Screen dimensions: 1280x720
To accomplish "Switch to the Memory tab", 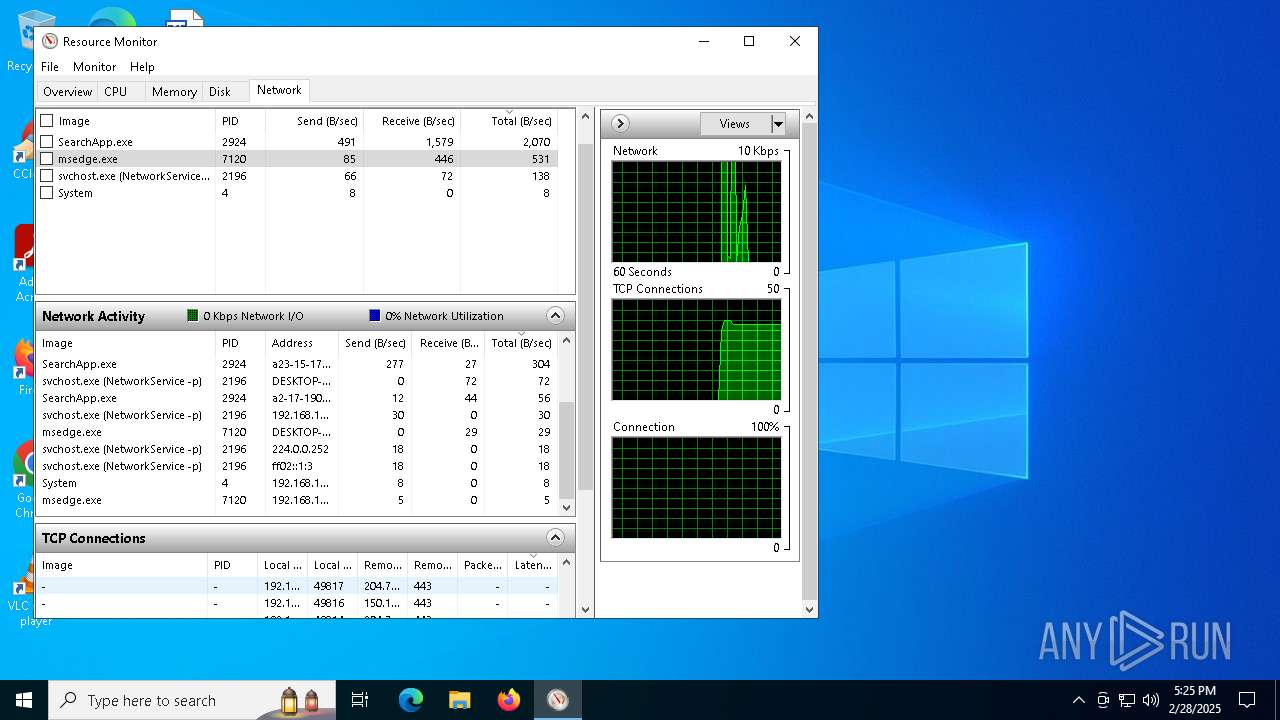I will coord(174,91).
